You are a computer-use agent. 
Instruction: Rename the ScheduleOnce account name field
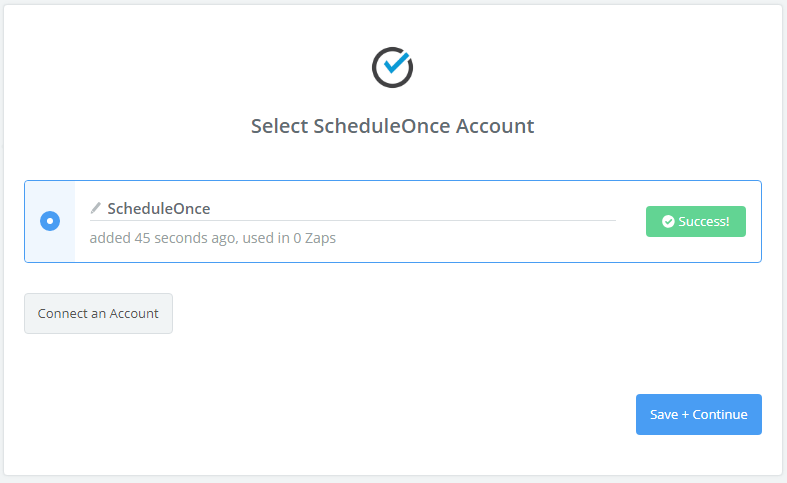pos(159,209)
